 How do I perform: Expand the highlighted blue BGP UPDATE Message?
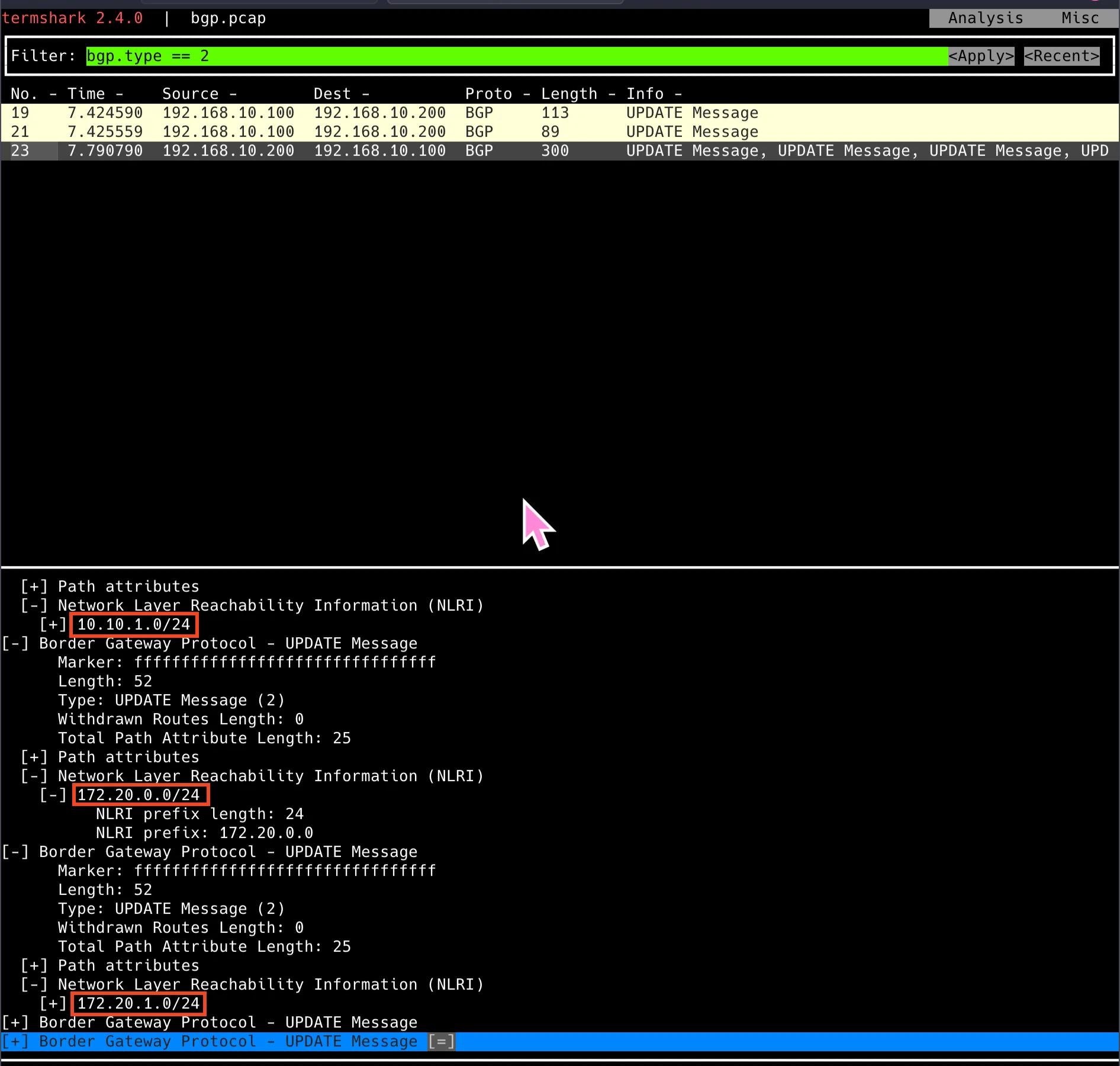point(14,1042)
